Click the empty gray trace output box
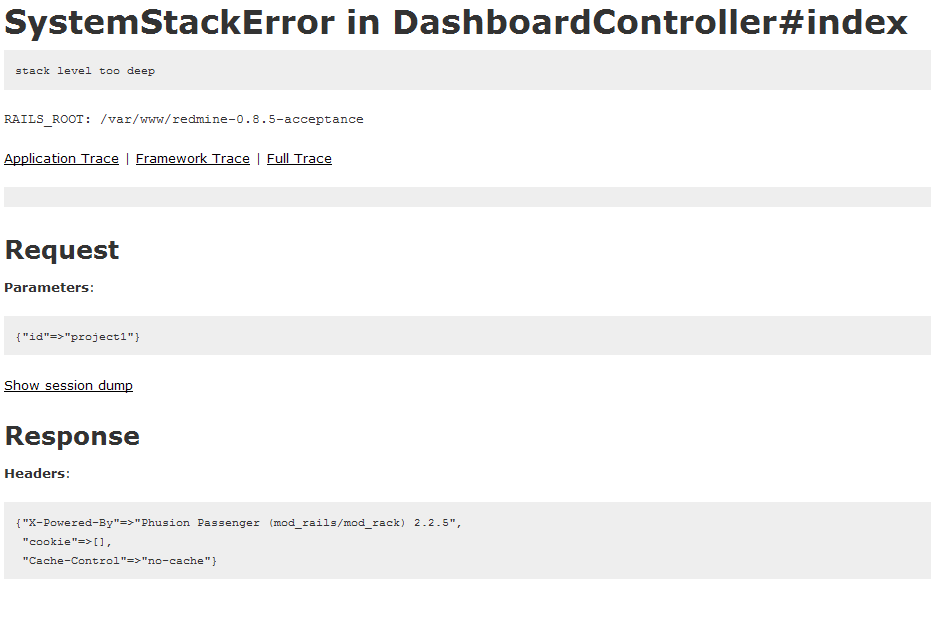This screenshot has height=631, width=931. tap(467, 197)
